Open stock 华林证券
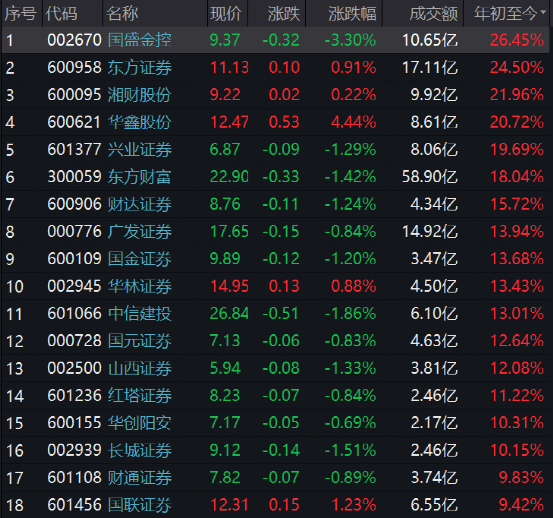The width and height of the screenshot is (553, 518). (x=140, y=286)
